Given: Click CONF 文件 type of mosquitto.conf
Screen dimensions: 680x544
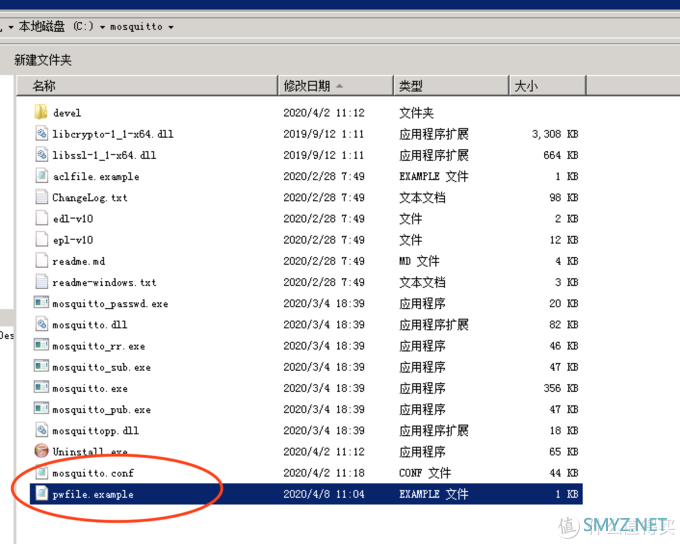Looking at the screenshot, I should click(x=425, y=472).
